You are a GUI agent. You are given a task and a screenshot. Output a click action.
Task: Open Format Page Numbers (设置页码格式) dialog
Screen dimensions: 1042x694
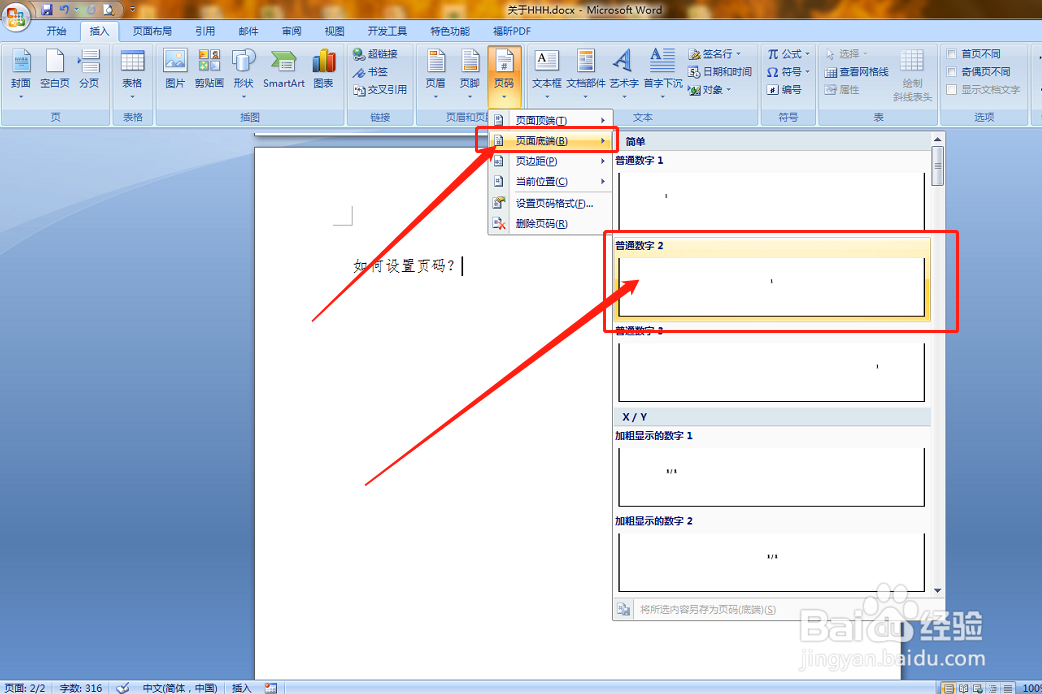[550, 203]
